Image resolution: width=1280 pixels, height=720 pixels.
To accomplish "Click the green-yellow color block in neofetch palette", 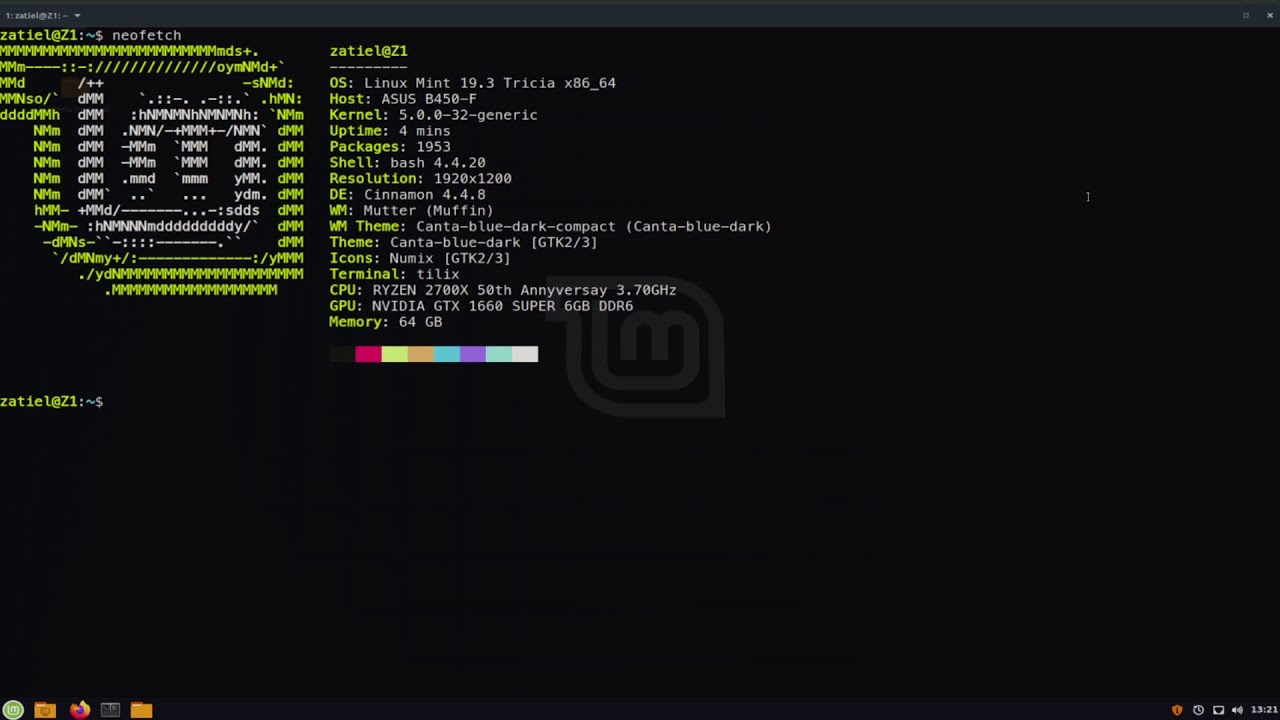I will tap(394, 354).
